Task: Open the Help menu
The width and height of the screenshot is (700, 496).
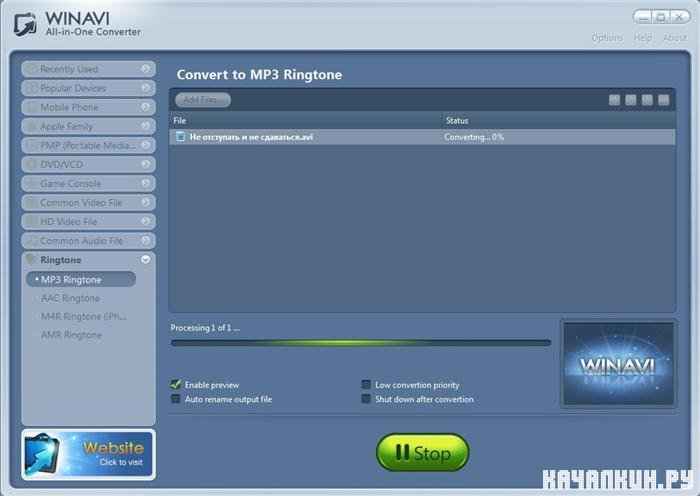Action: [642, 38]
